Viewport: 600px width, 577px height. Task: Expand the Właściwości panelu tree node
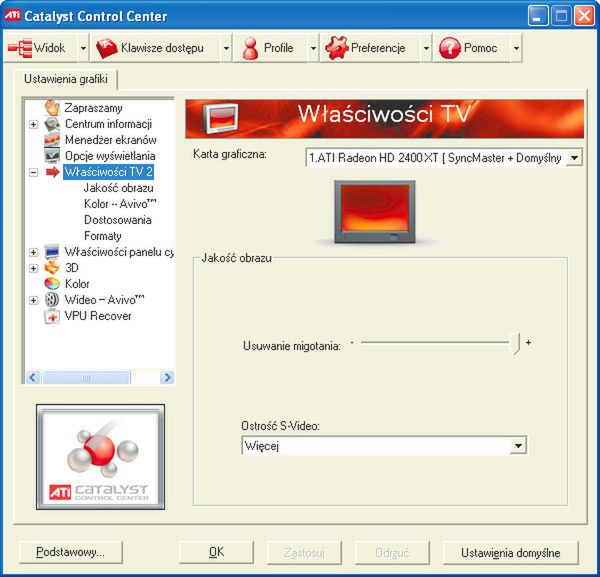click(33, 252)
